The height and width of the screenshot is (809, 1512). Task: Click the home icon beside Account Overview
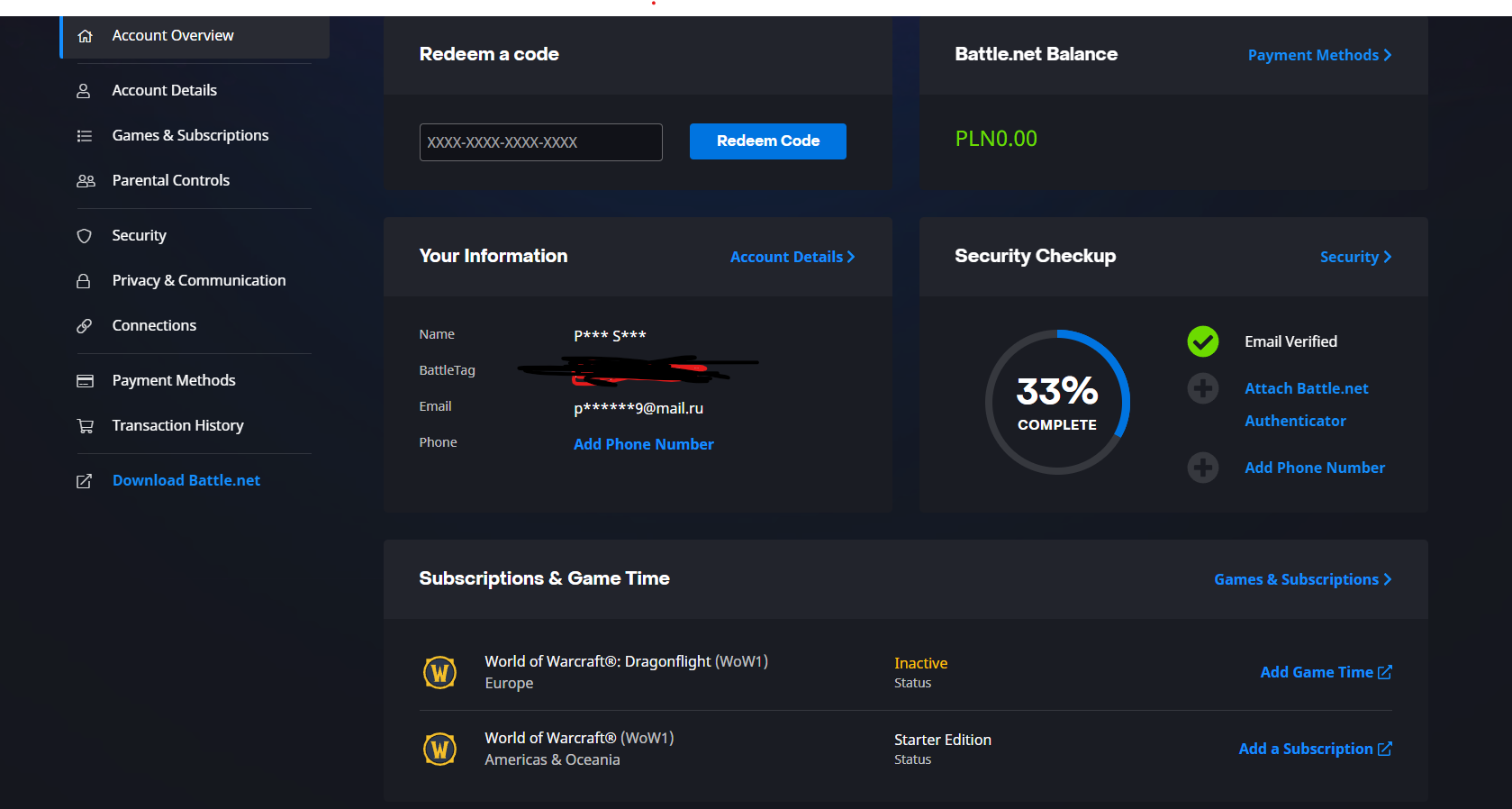[x=85, y=36]
